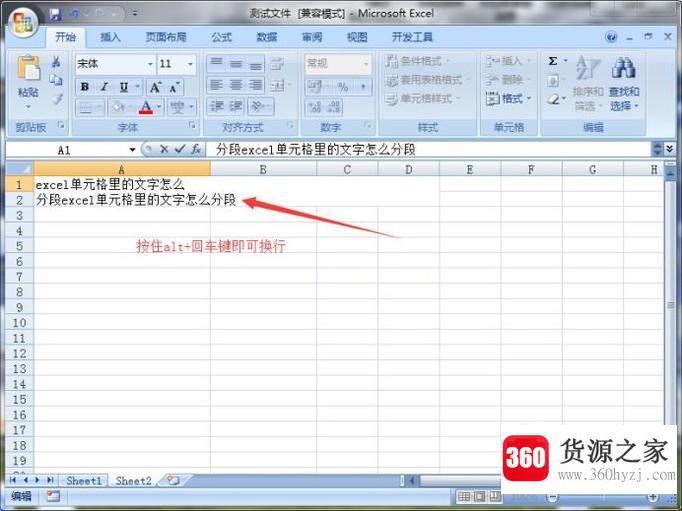682x511 pixels.
Task: Align text to middle
Action: (236, 64)
